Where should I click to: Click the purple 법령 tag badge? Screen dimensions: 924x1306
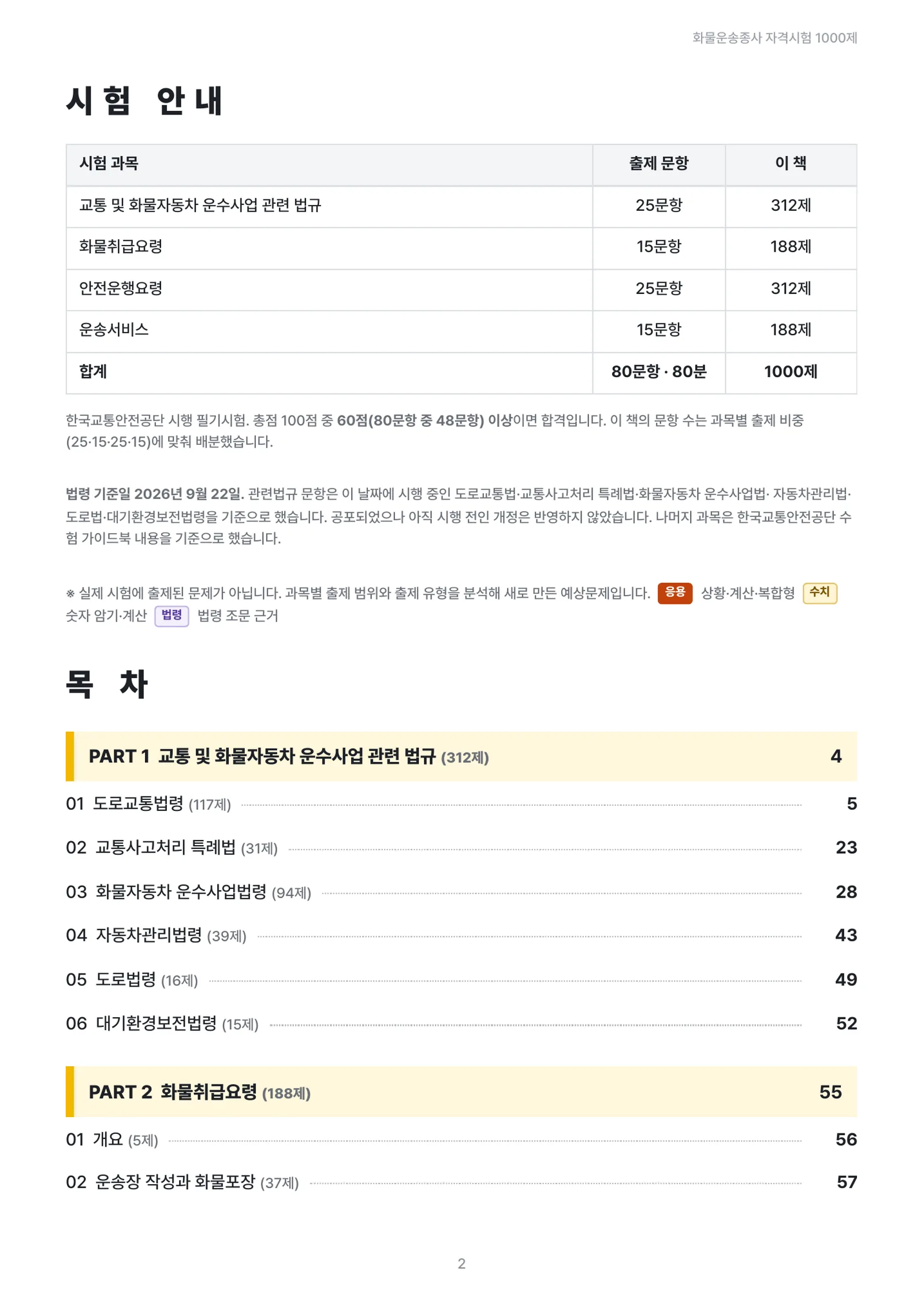172,616
